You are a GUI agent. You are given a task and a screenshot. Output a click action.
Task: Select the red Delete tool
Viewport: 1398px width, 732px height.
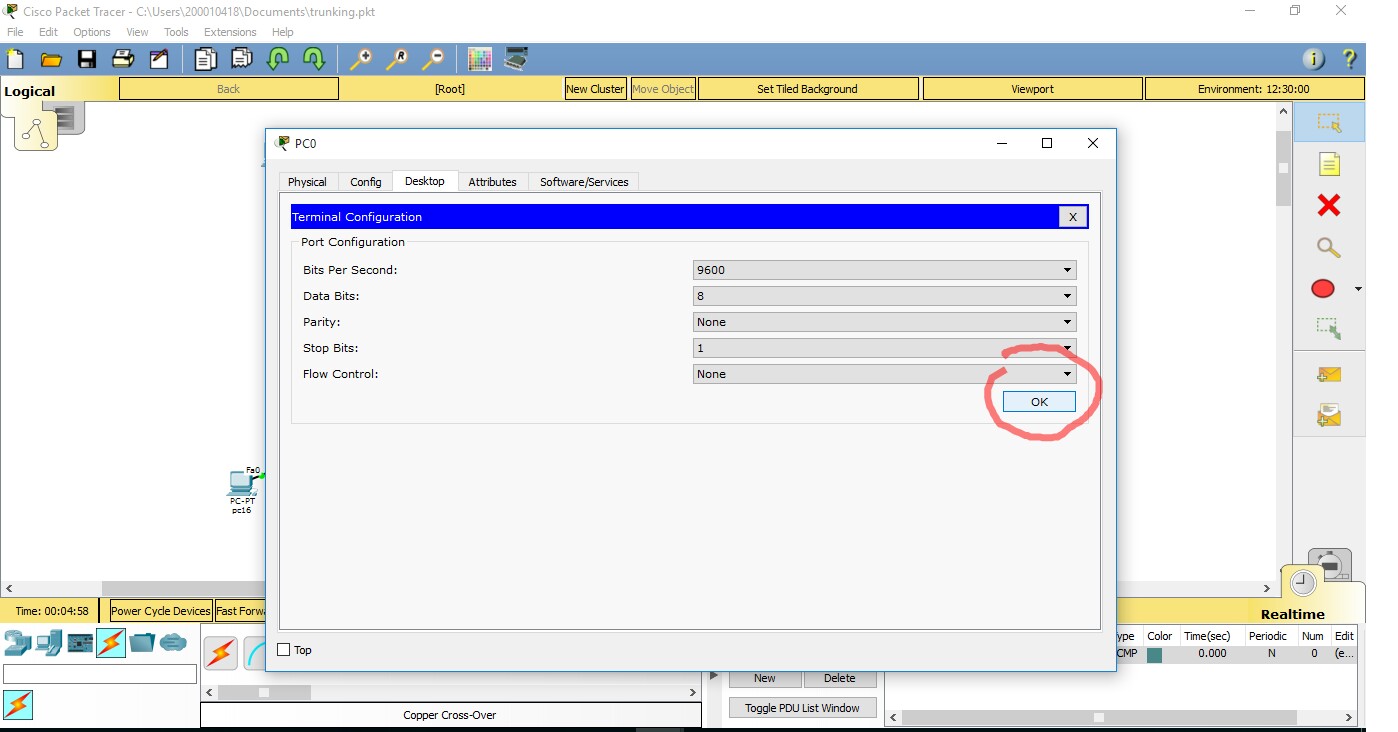click(x=1327, y=205)
